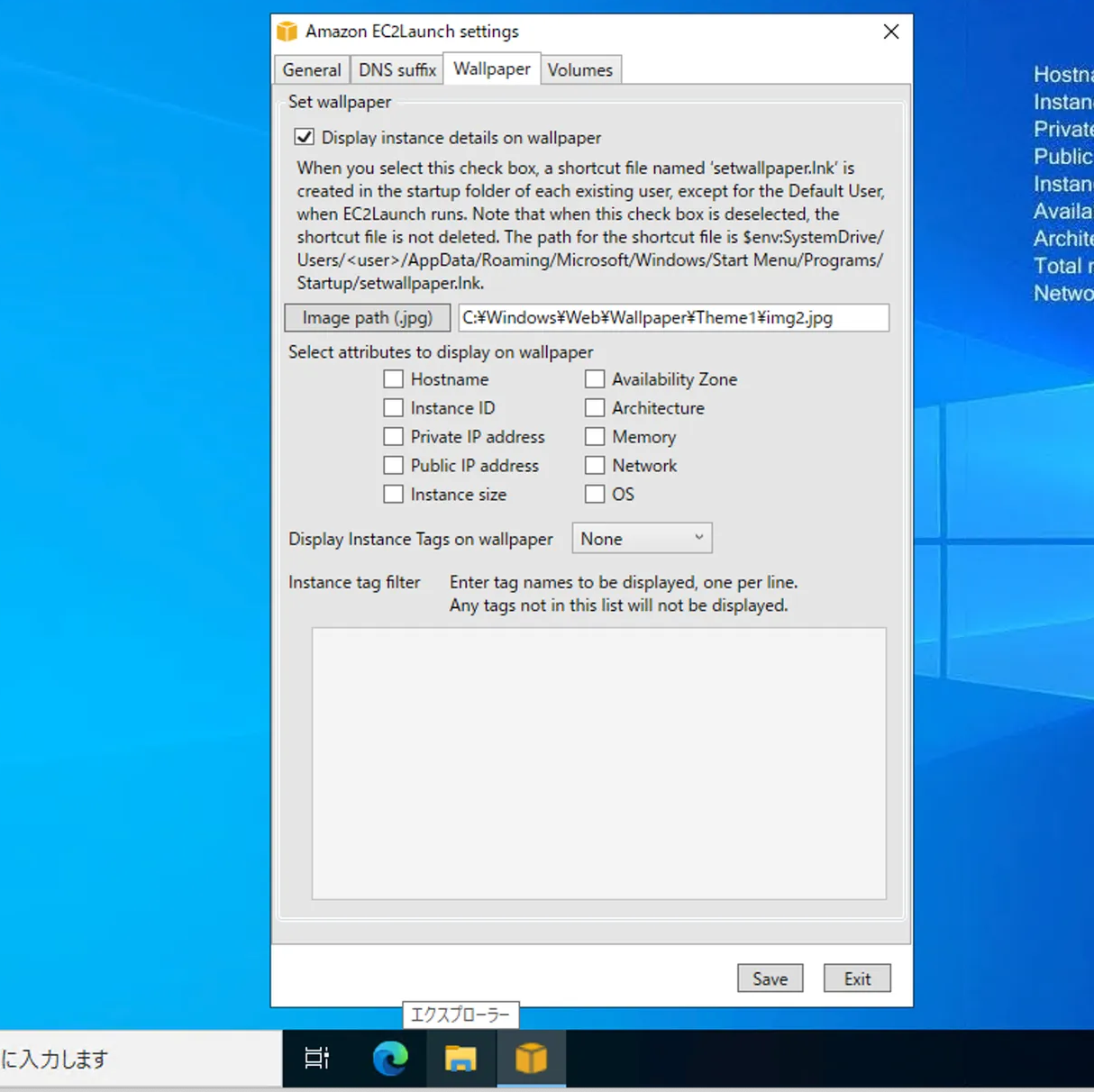
Task: Go to the Volumes tab
Action: tap(579, 69)
